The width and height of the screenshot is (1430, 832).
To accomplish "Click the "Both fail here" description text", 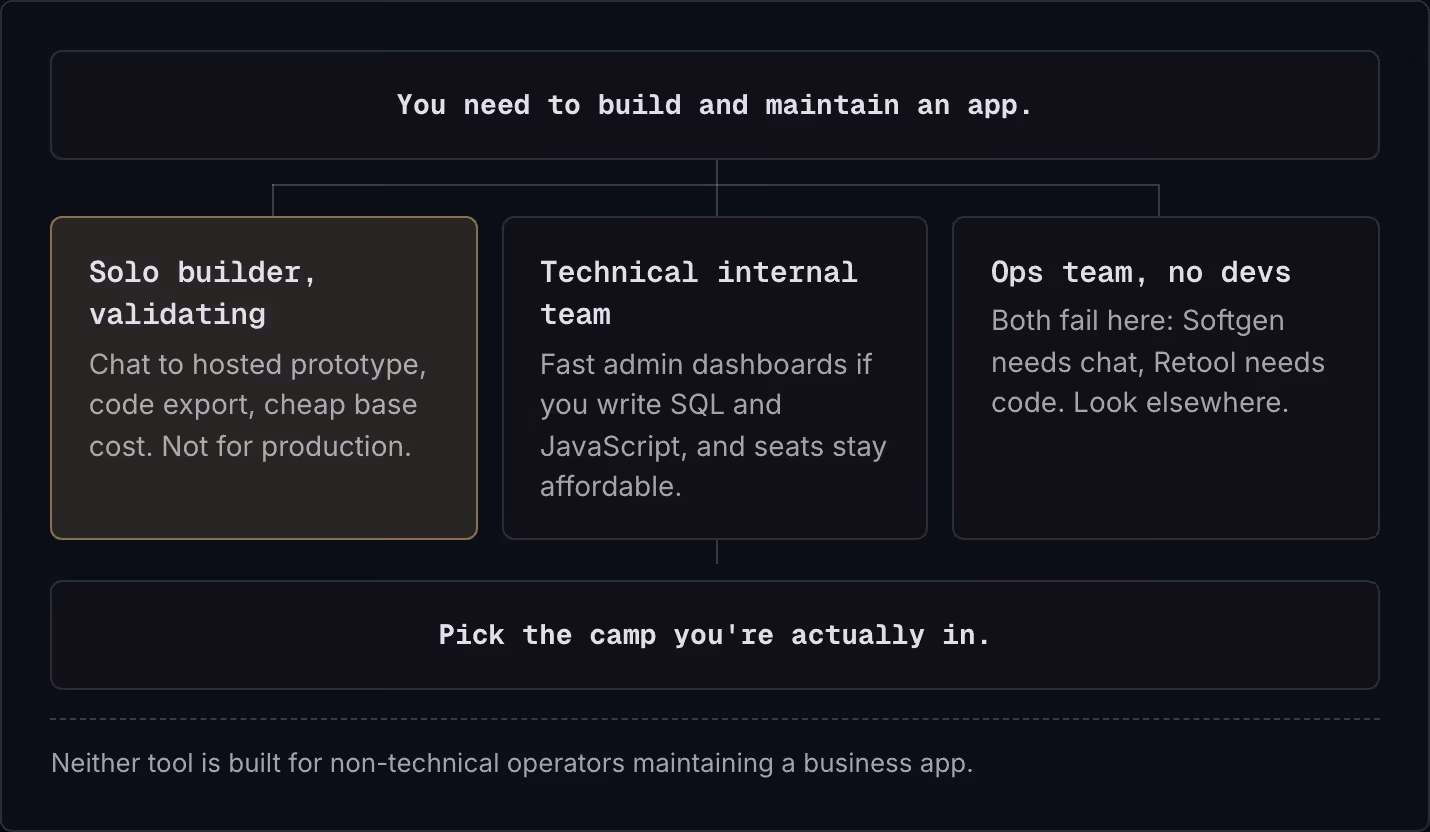I will [1158, 361].
